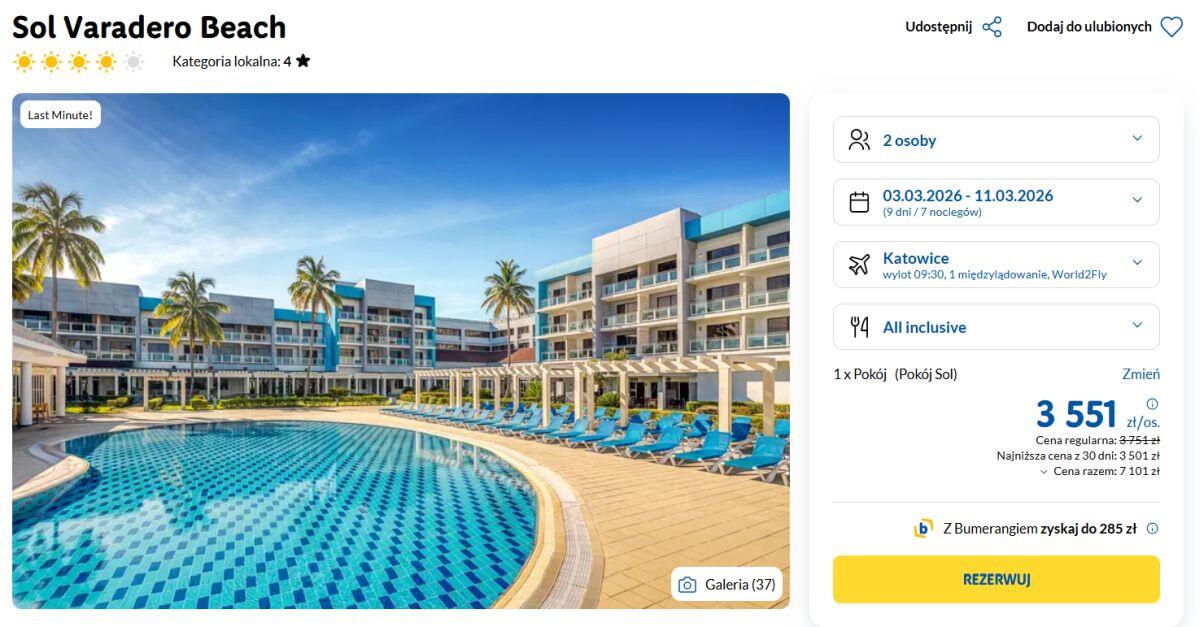Click the info icon next to Bumerang offer
This screenshot has height=627, width=1200.
tap(1152, 529)
